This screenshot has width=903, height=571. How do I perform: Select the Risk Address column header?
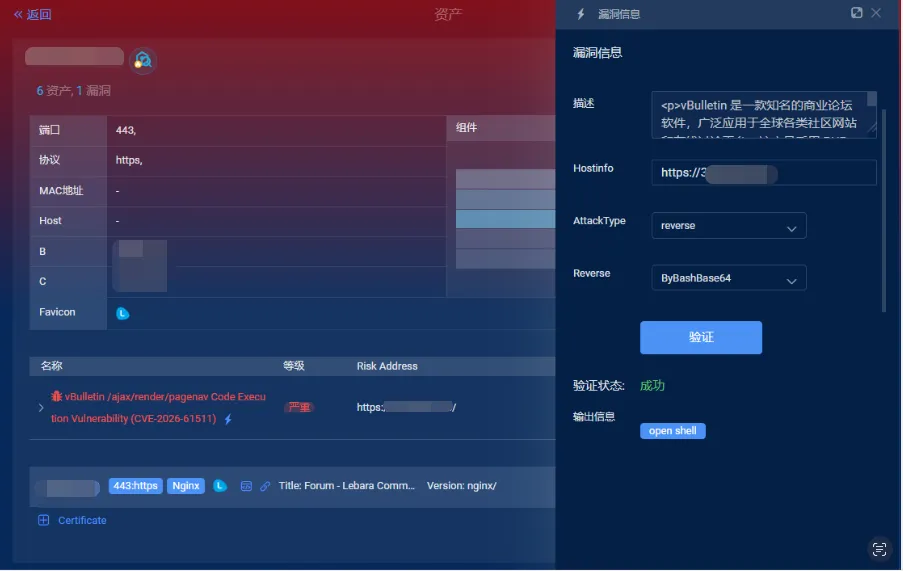(387, 366)
